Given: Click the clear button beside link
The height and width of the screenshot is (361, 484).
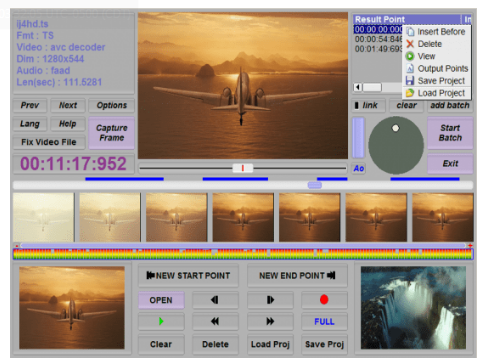Looking at the screenshot, I should point(406,105).
